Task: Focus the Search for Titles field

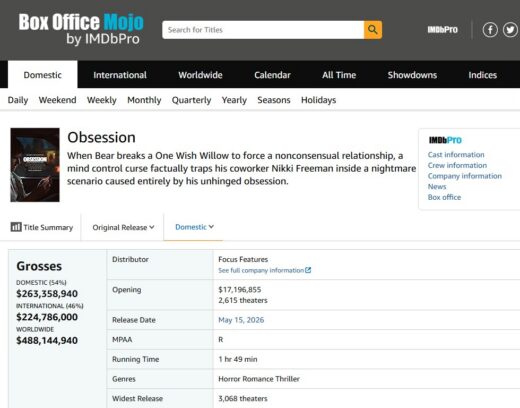Action: coord(263,30)
